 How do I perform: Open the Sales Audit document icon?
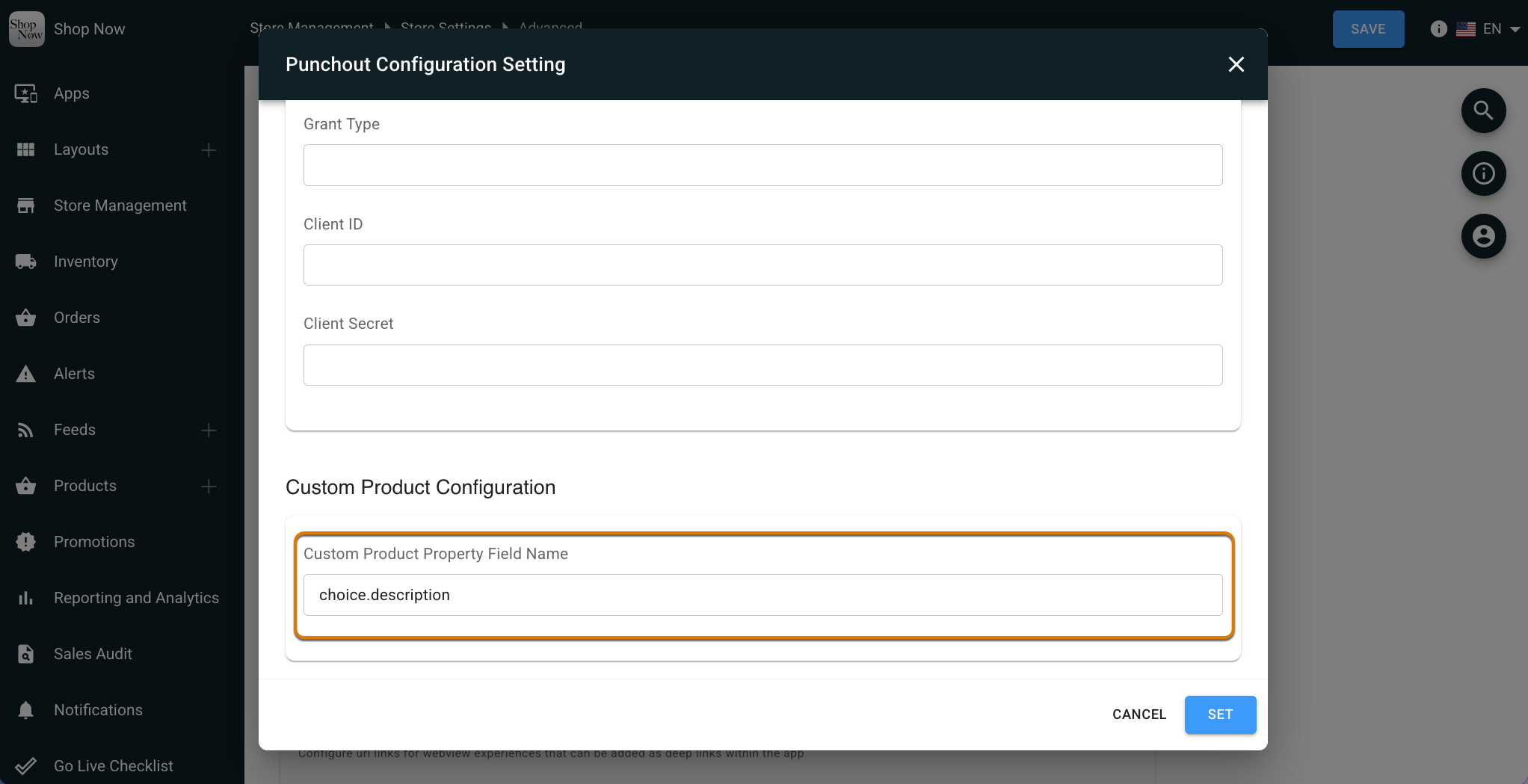pyautogui.click(x=26, y=654)
